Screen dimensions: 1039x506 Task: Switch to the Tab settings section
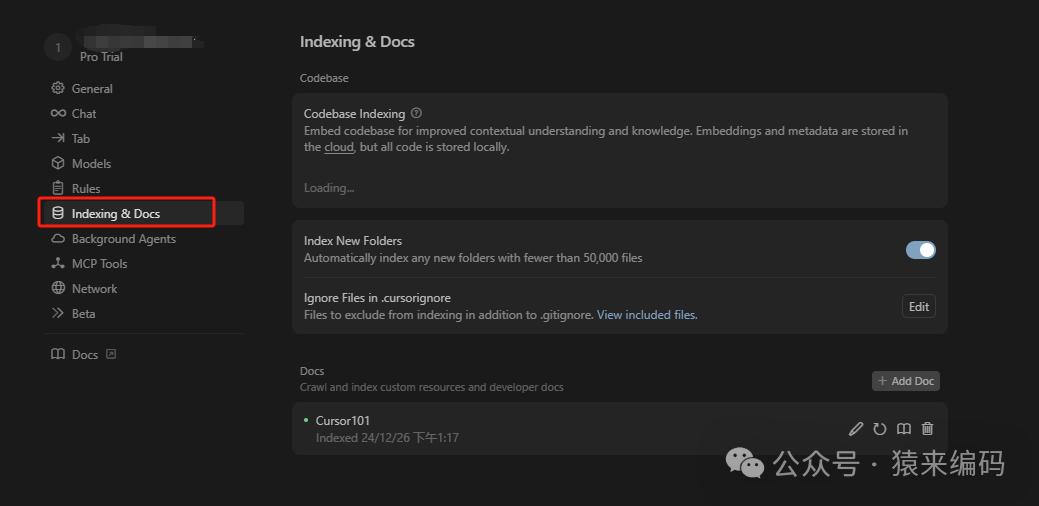[81, 139]
